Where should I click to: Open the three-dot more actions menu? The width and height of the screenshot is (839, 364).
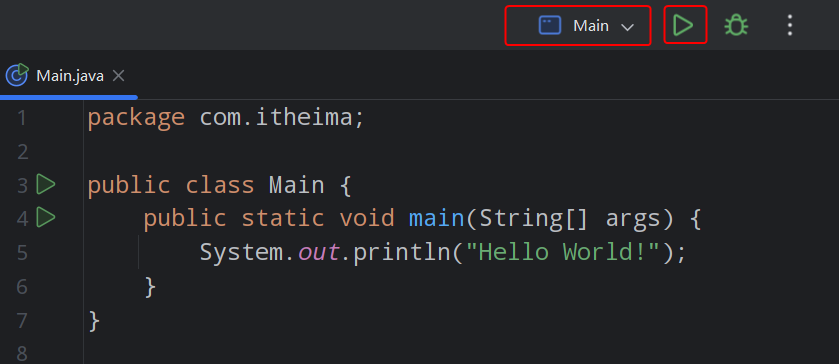[790, 25]
